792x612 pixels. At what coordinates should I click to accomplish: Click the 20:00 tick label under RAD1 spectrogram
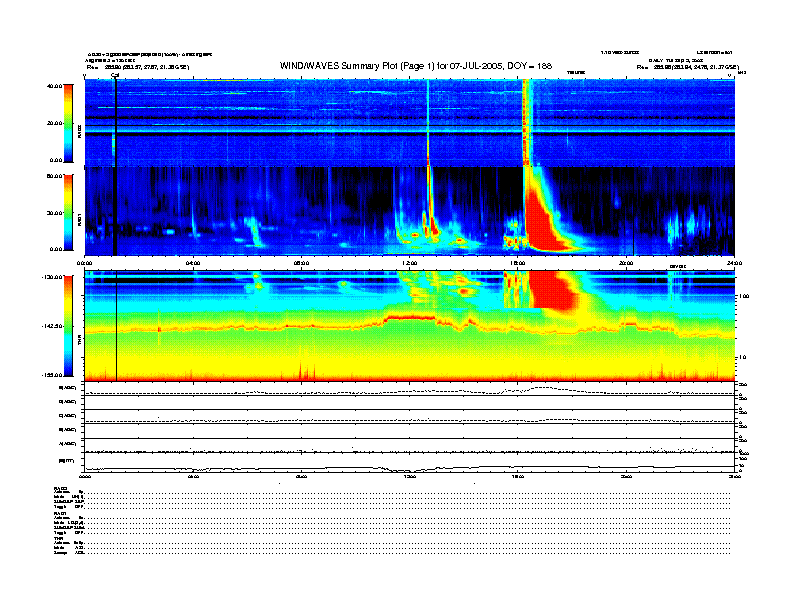tap(626, 263)
